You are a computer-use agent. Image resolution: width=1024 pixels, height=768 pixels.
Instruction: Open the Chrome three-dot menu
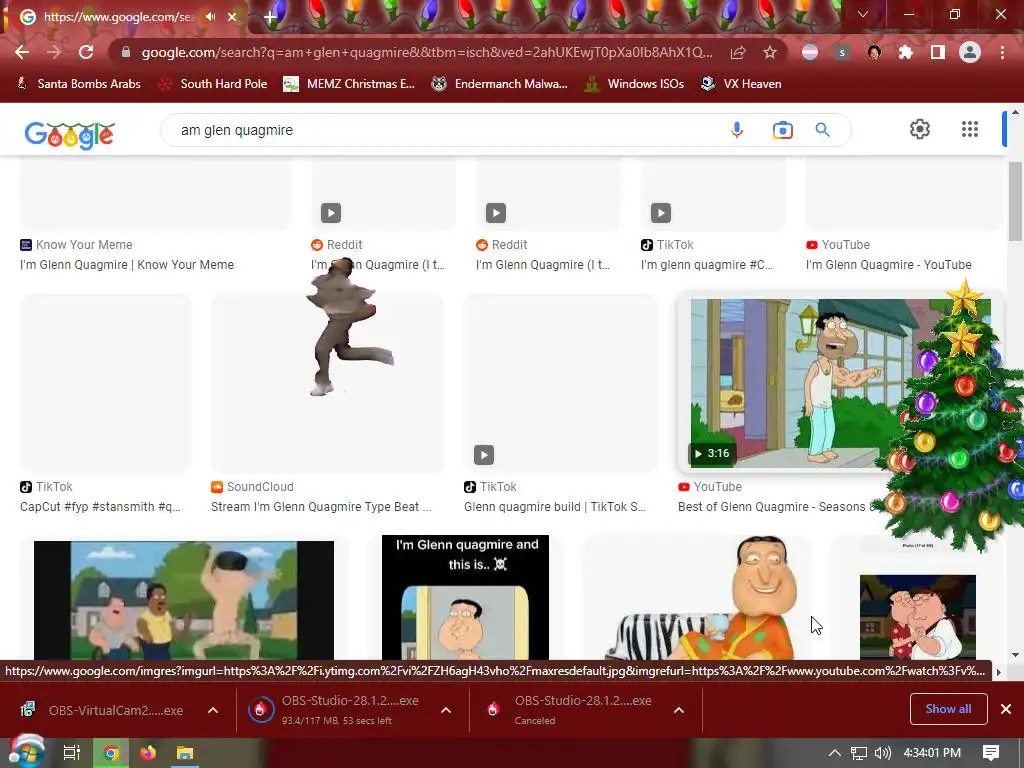pos(1002,52)
